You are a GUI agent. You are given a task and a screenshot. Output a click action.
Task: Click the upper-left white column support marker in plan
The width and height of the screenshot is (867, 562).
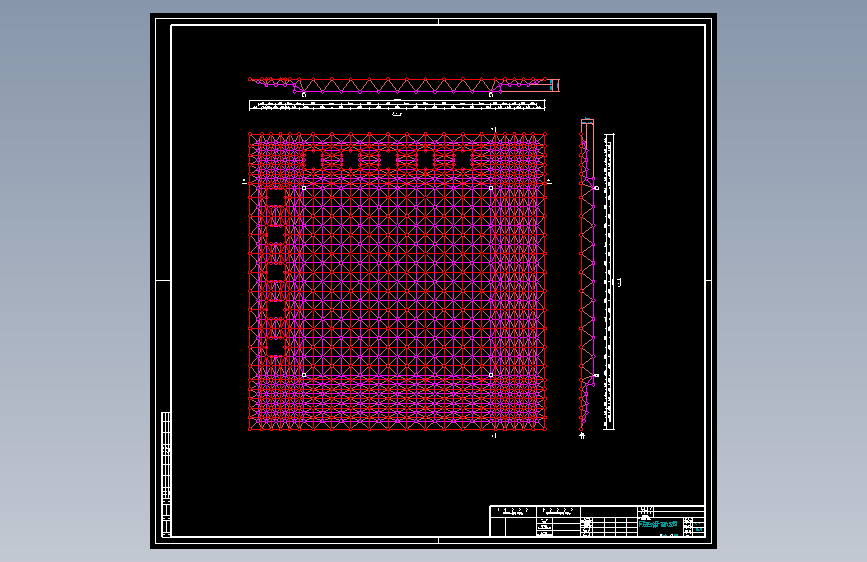point(304,188)
